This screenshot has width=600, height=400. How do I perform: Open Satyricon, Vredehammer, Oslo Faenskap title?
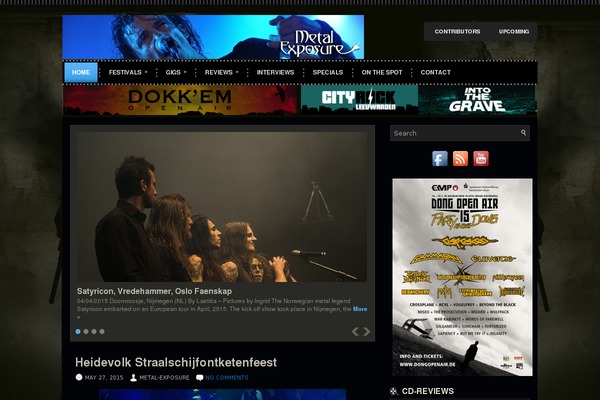[154, 291]
